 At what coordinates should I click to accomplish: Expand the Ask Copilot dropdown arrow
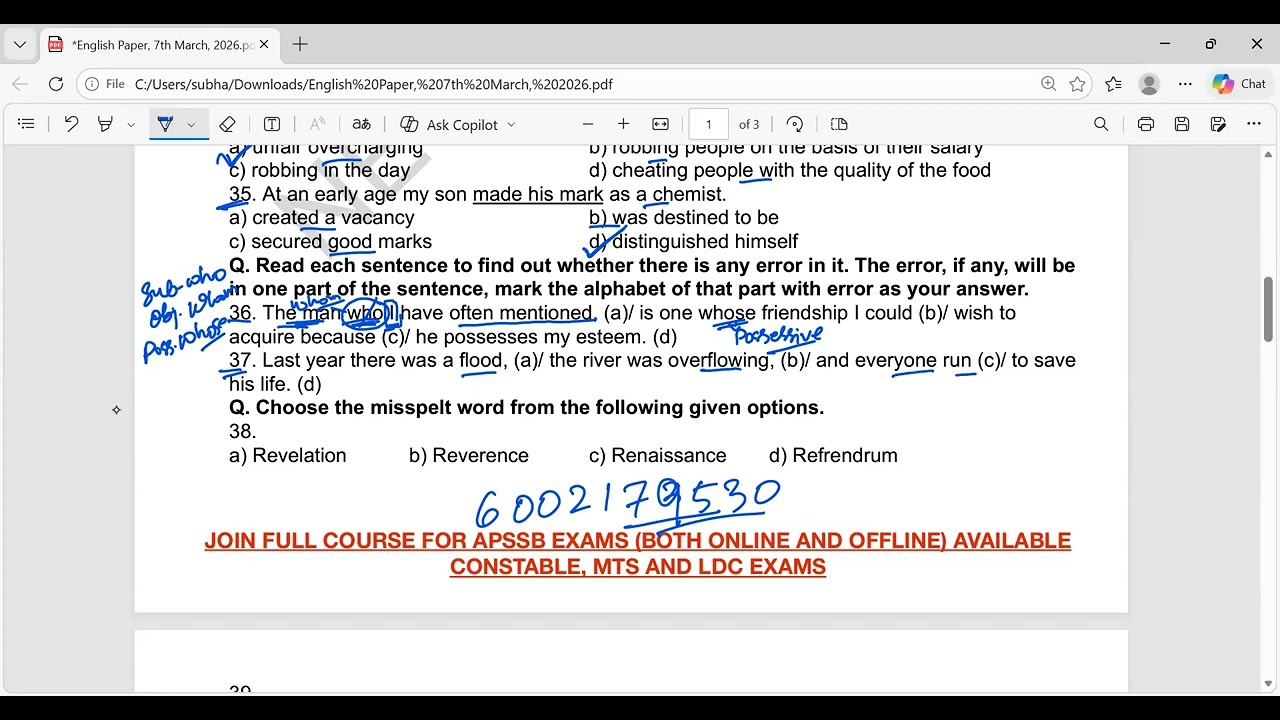point(511,125)
